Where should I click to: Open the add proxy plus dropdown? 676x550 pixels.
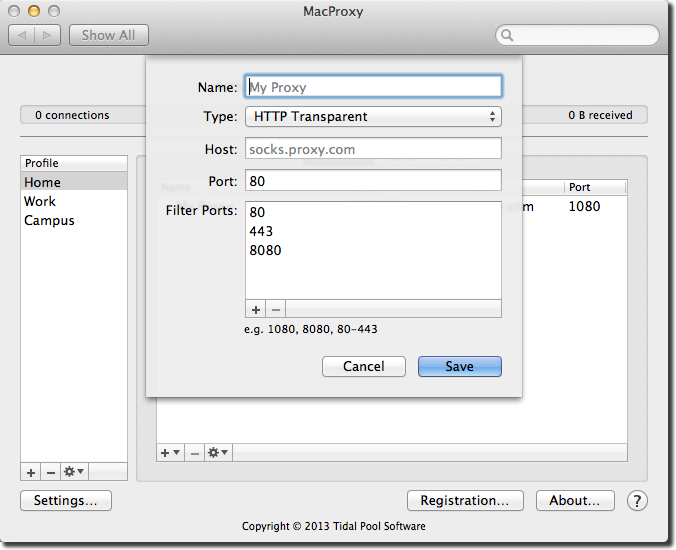click(x=170, y=453)
